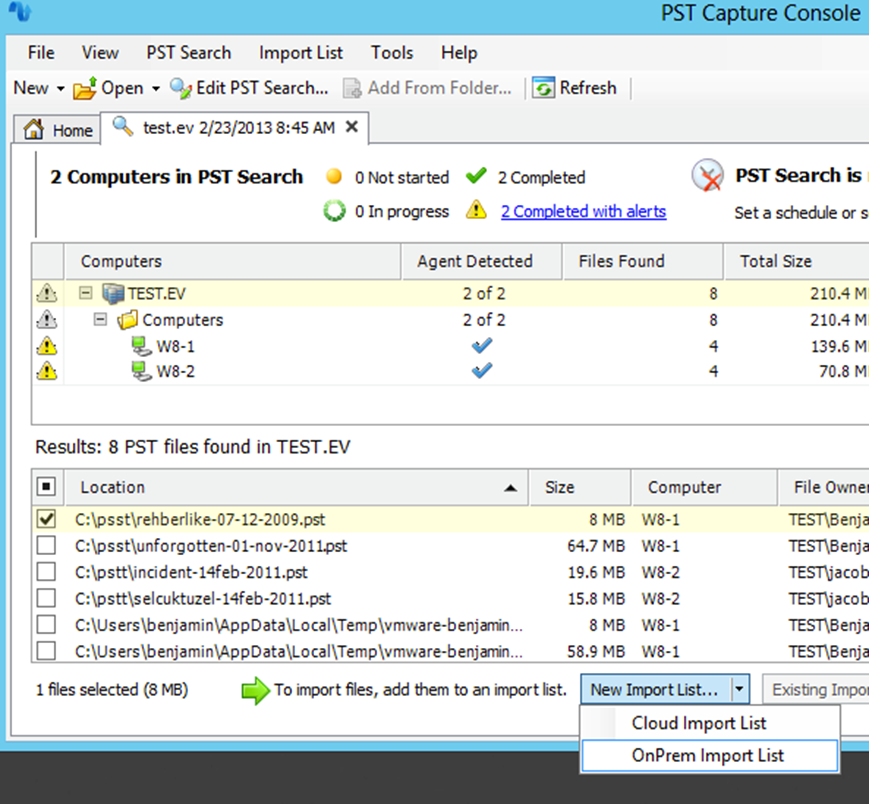This screenshot has height=804, width=869.
Task: Click the agent detected checkmark for W8-2
Action: (x=482, y=370)
